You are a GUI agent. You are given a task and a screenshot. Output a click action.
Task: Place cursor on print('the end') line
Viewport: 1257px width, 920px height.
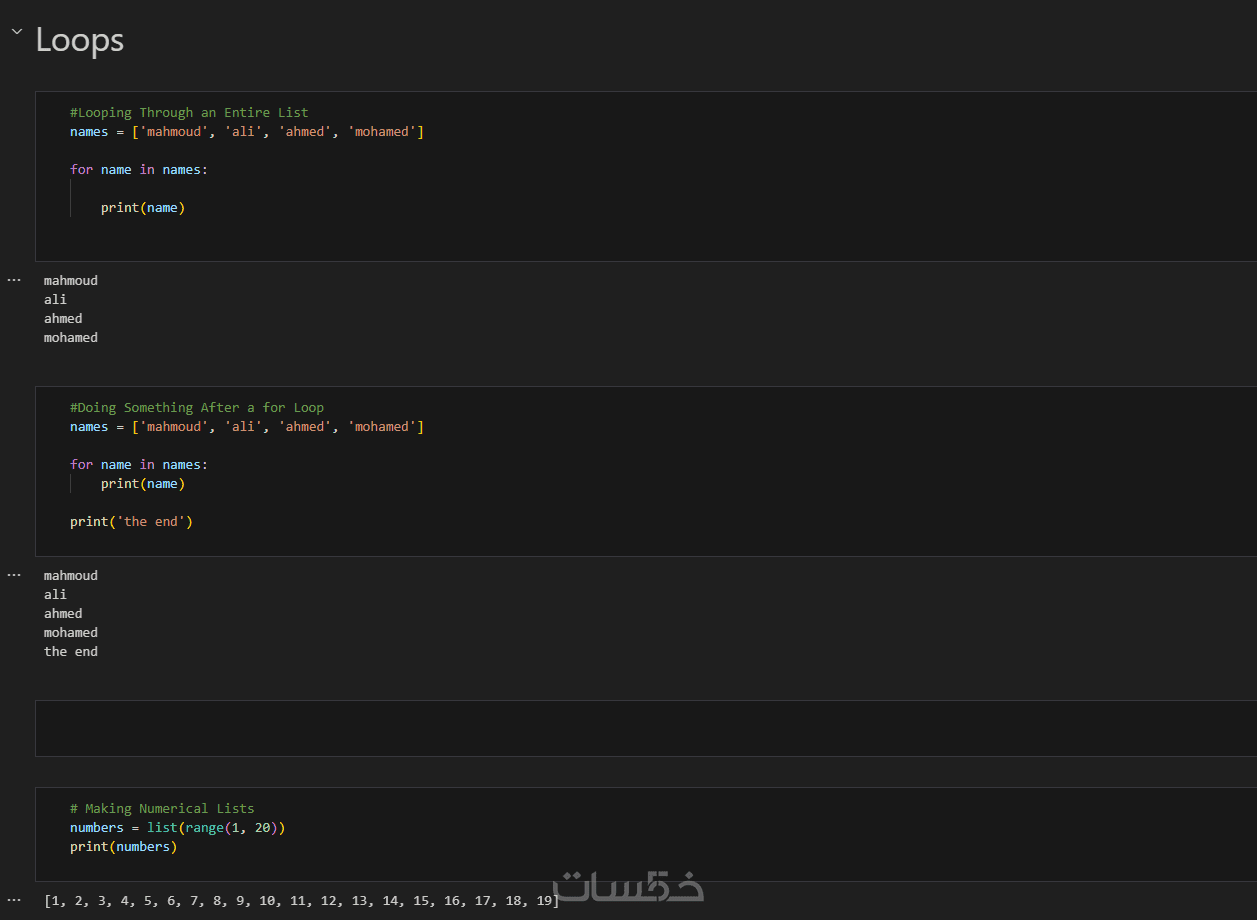pyautogui.click(x=131, y=522)
